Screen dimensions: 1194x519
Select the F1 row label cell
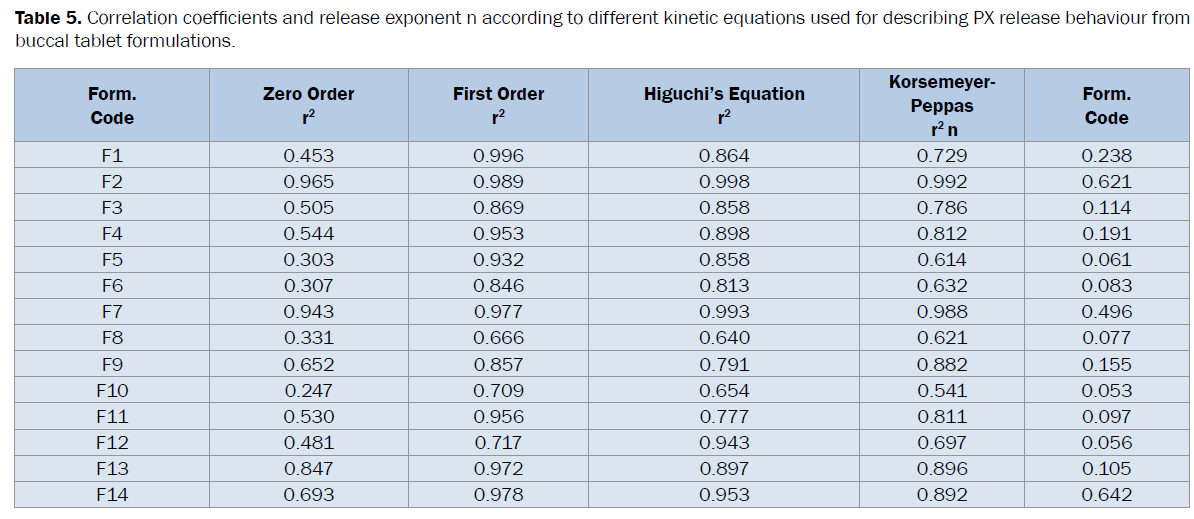111,155
